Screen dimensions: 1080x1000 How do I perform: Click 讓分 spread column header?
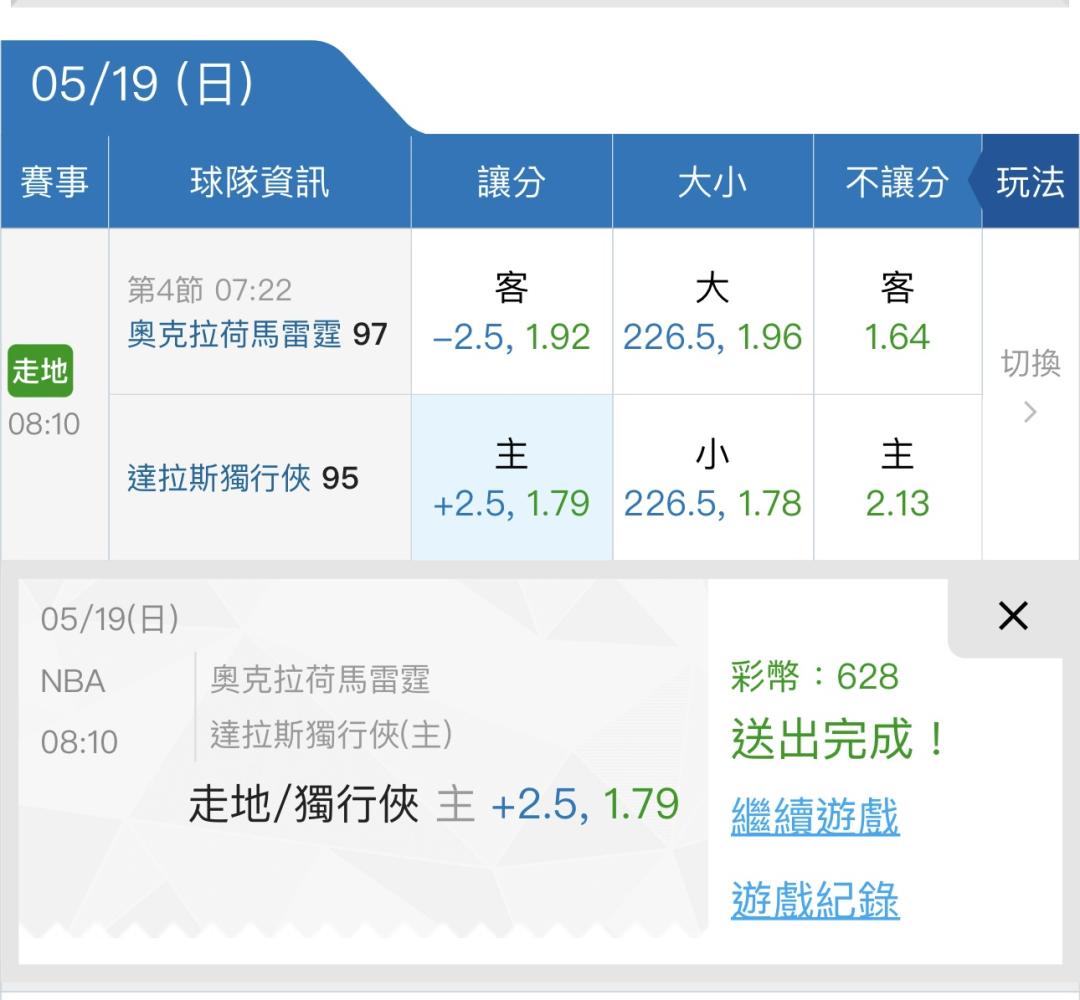(x=511, y=182)
